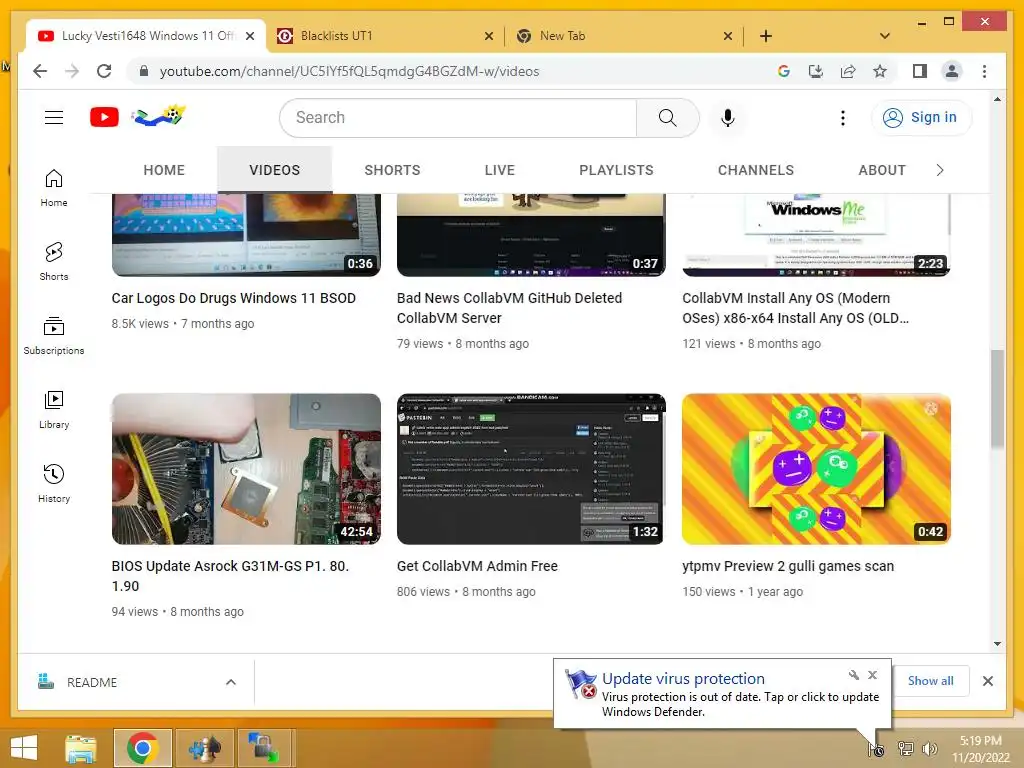Expand README download options chevron
The height and width of the screenshot is (768, 1024).
[x=231, y=682]
